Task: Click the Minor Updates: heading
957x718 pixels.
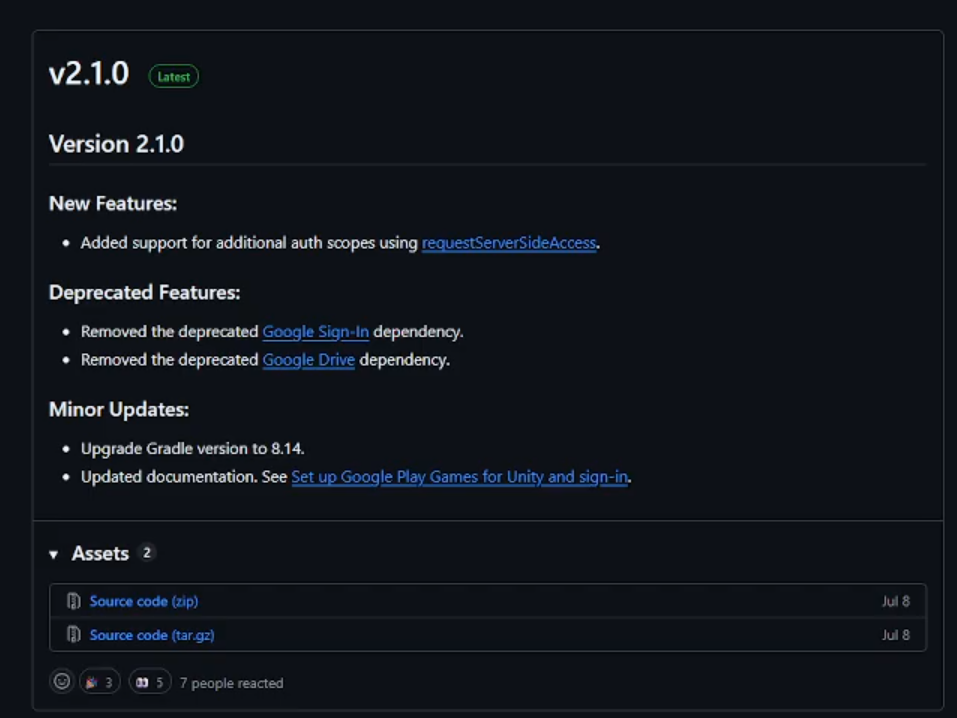Action: pyautogui.click(x=119, y=410)
